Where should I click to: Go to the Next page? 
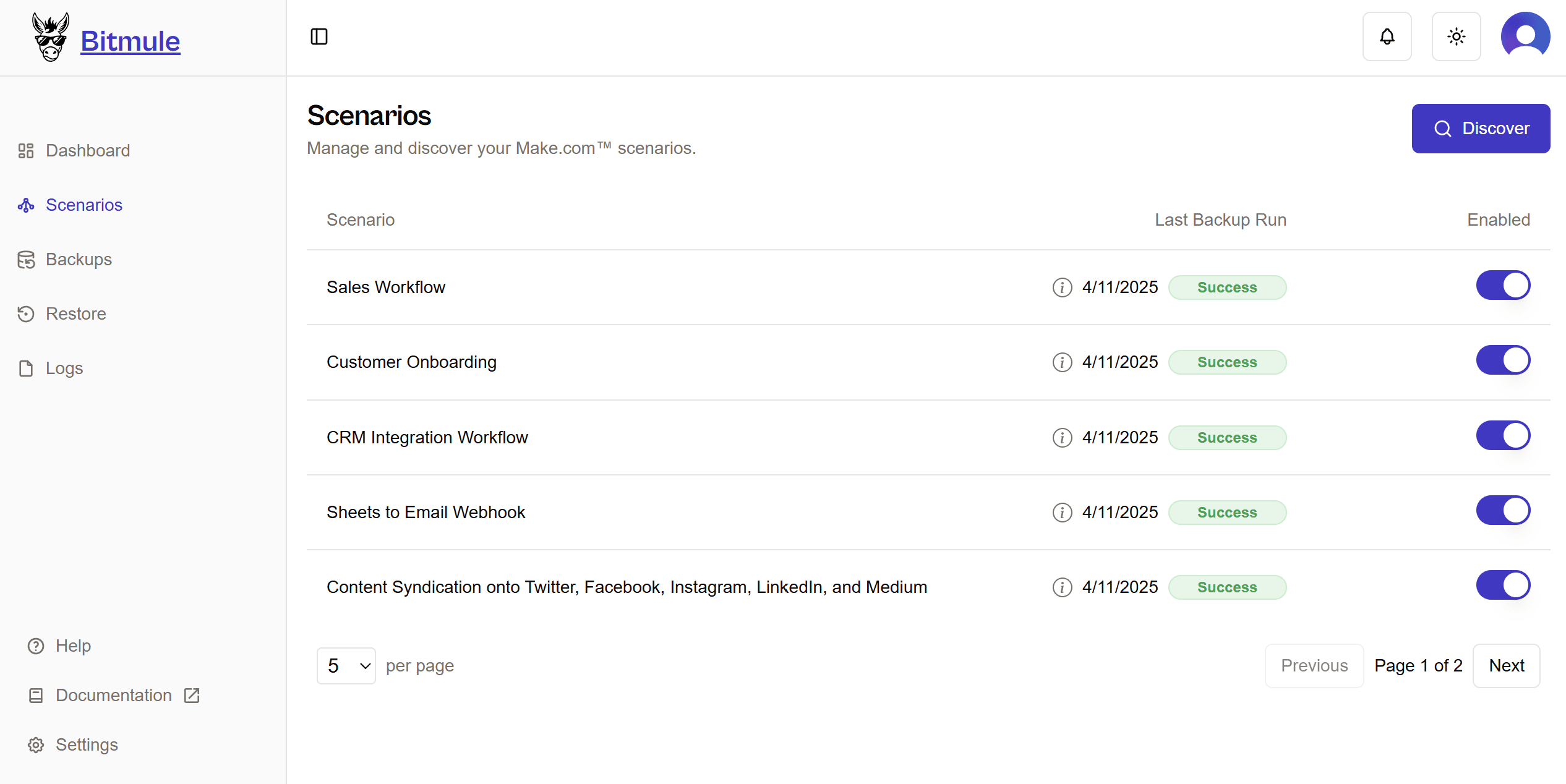(1507, 666)
